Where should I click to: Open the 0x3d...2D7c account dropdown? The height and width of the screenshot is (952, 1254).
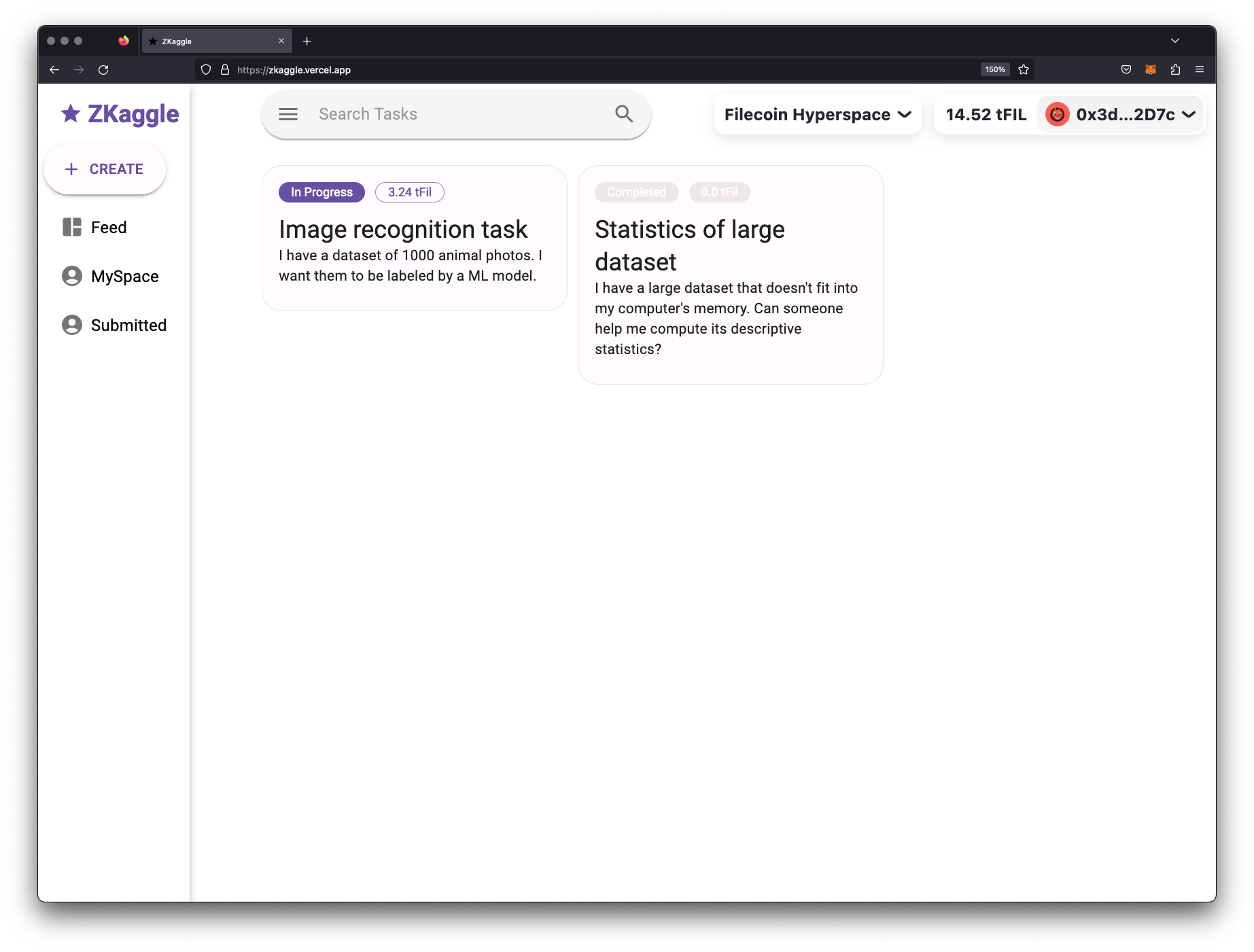point(1121,114)
